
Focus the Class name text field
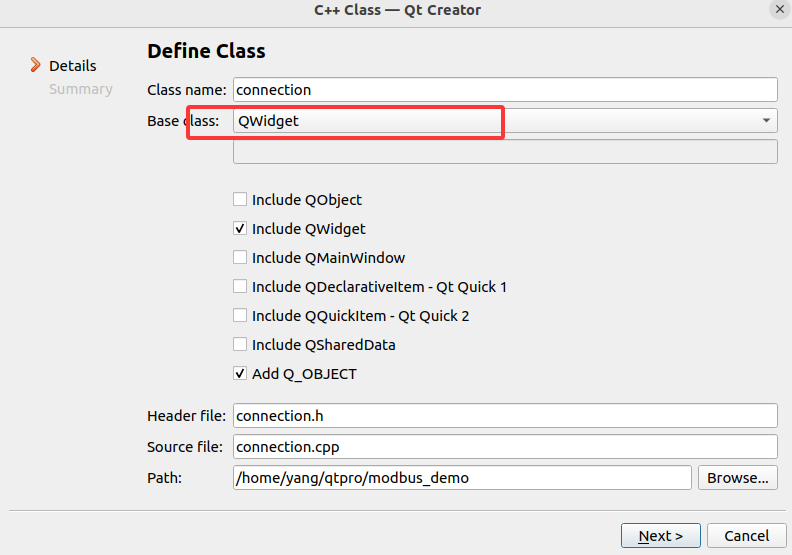(505, 90)
